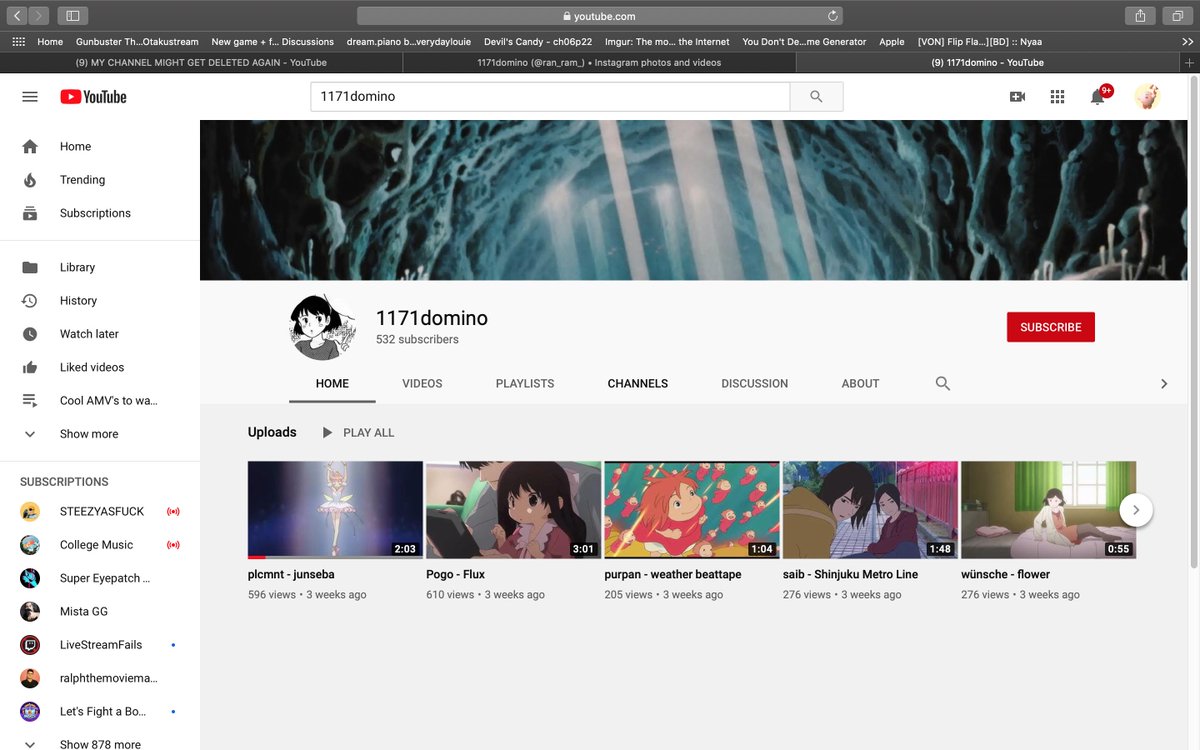Switch to the MY CHANNEL MIGHT GET DELETED tab
This screenshot has height=750, width=1200.
(201, 62)
